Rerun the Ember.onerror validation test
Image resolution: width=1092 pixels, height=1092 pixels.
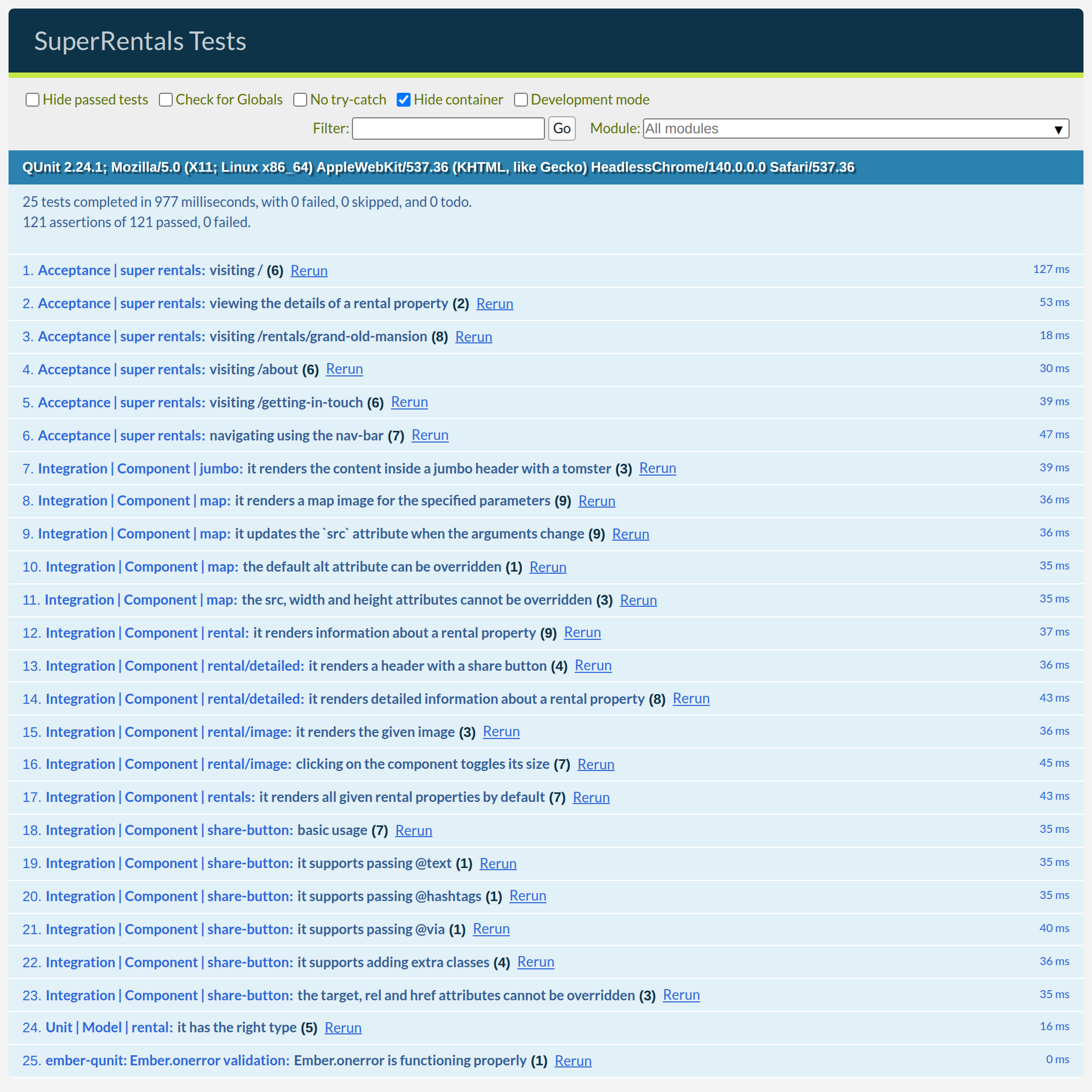point(573,1061)
